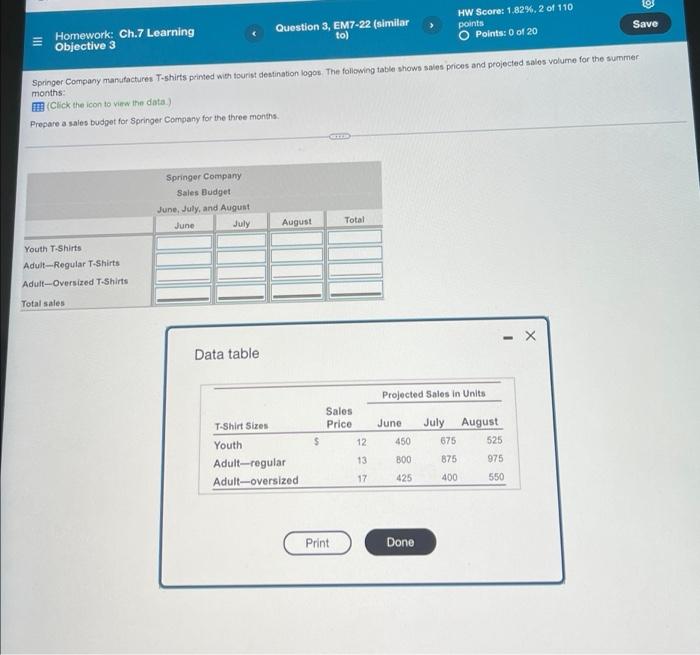Click the 'Homework: Ch.7 Learning Objective 3' heading
The image size is (700, 655).
[x=124, y=39]
